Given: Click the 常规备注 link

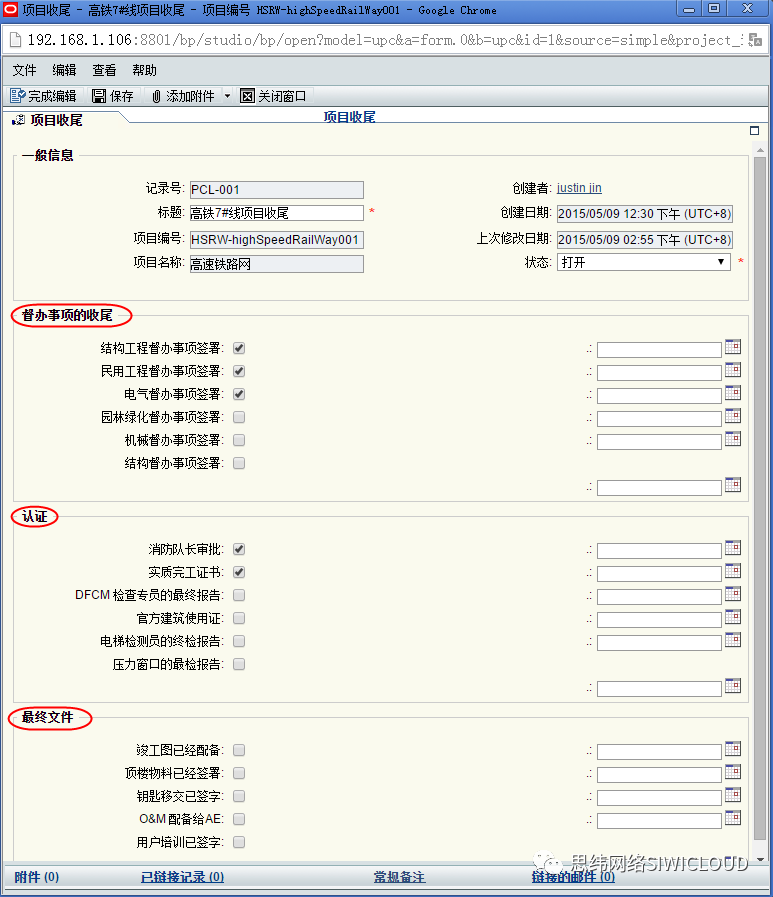Looking at the screenshot, I should (399, 877).
